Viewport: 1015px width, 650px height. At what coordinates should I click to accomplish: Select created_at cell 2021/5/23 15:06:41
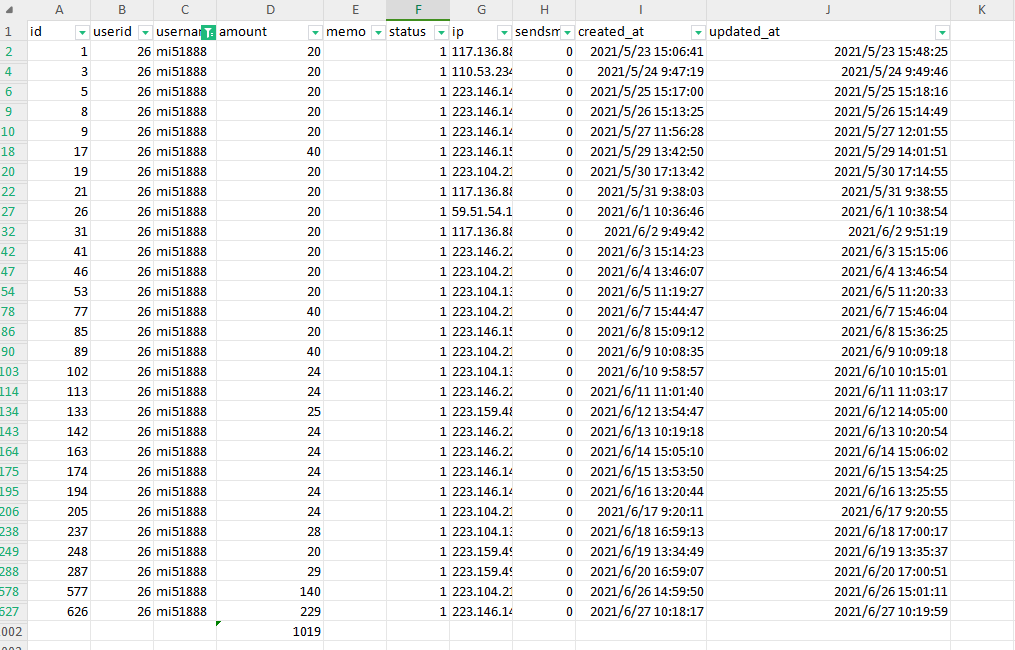click(x=641, y=52)
